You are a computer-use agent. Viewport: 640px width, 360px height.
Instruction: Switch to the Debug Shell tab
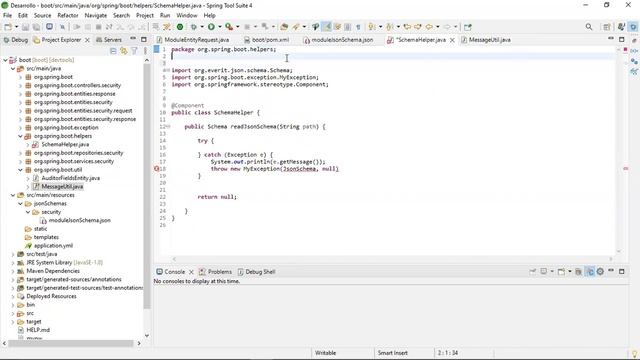pyautogui.click(x=257, y=272)
